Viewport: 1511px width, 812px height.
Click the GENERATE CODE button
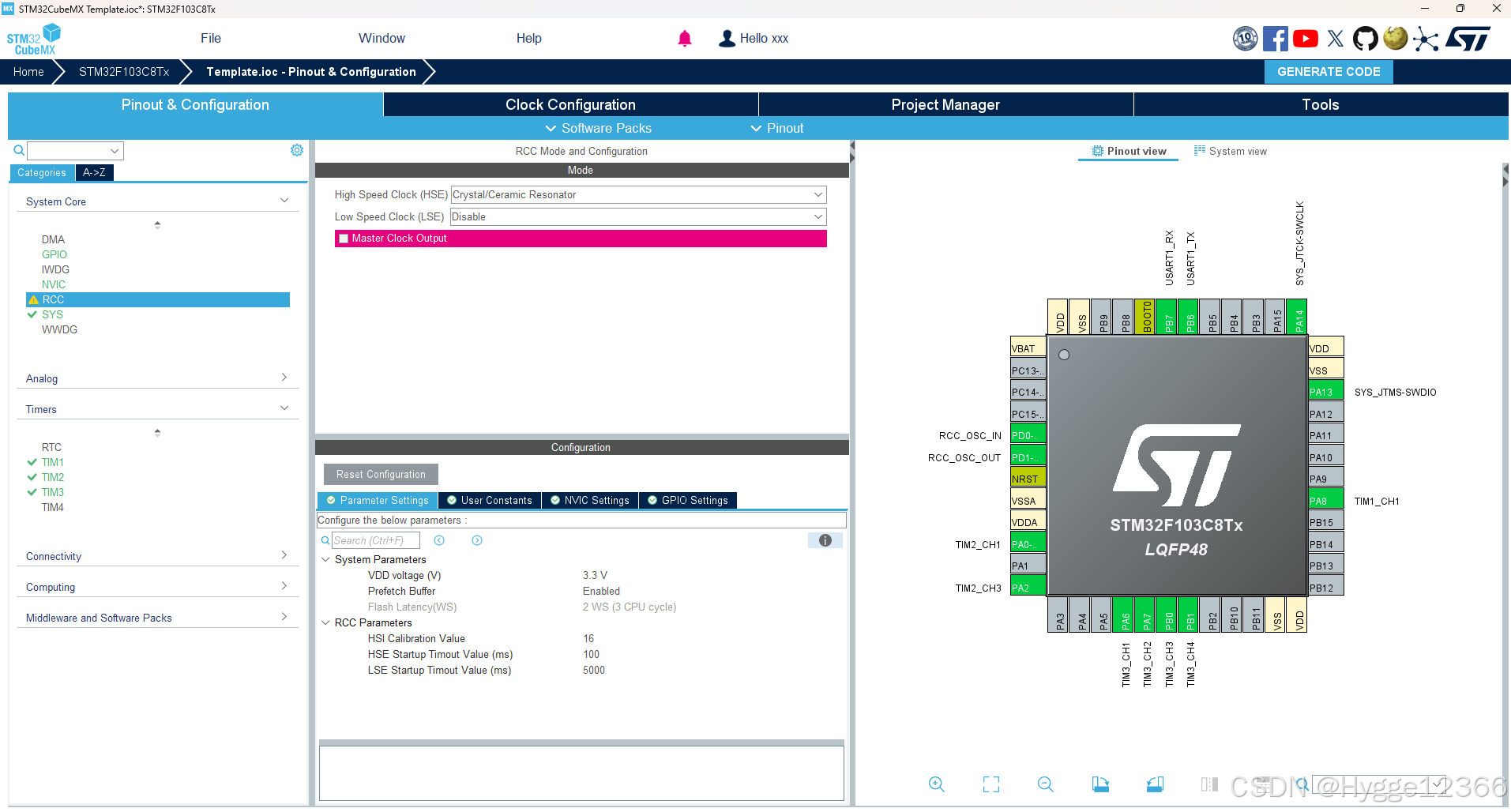coord(1329,71)
